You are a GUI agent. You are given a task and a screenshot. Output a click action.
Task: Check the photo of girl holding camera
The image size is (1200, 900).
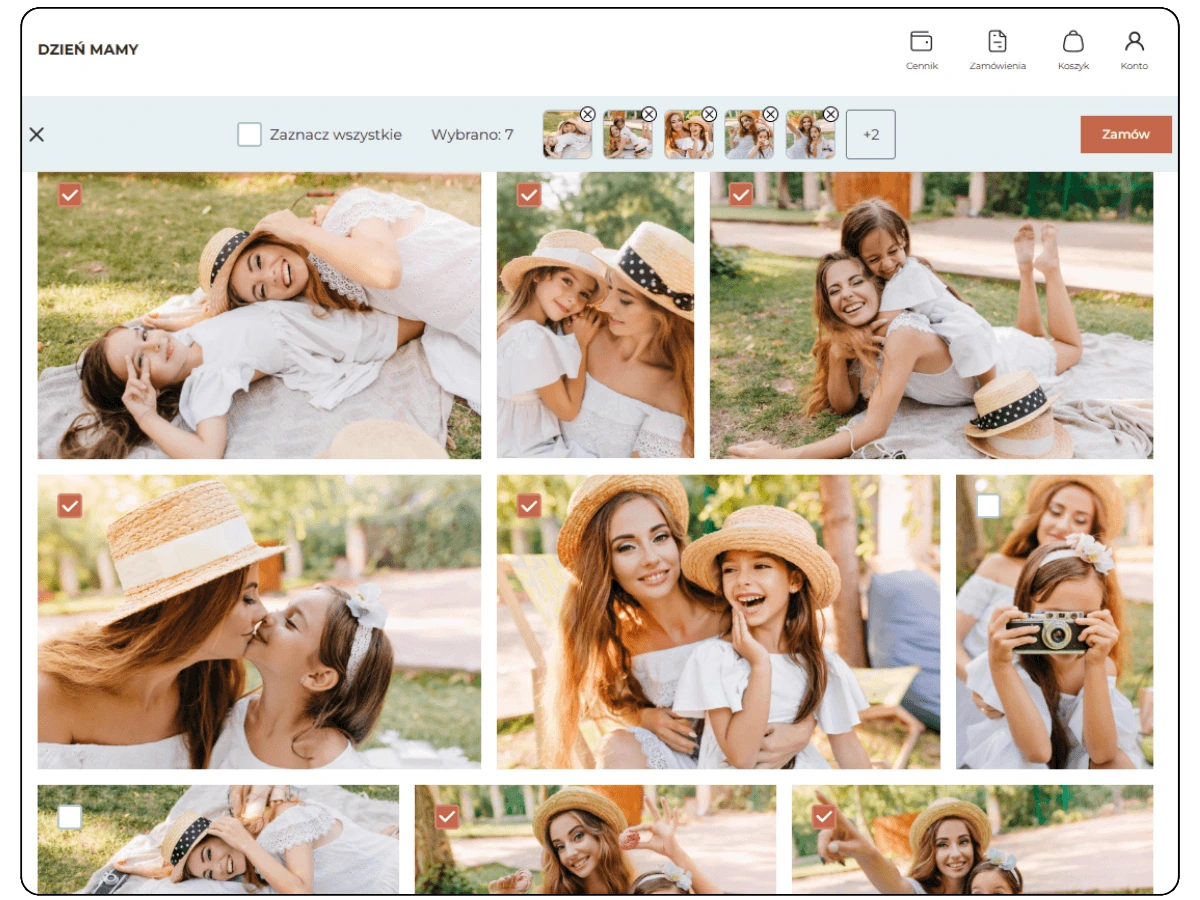tap(988, 506)
